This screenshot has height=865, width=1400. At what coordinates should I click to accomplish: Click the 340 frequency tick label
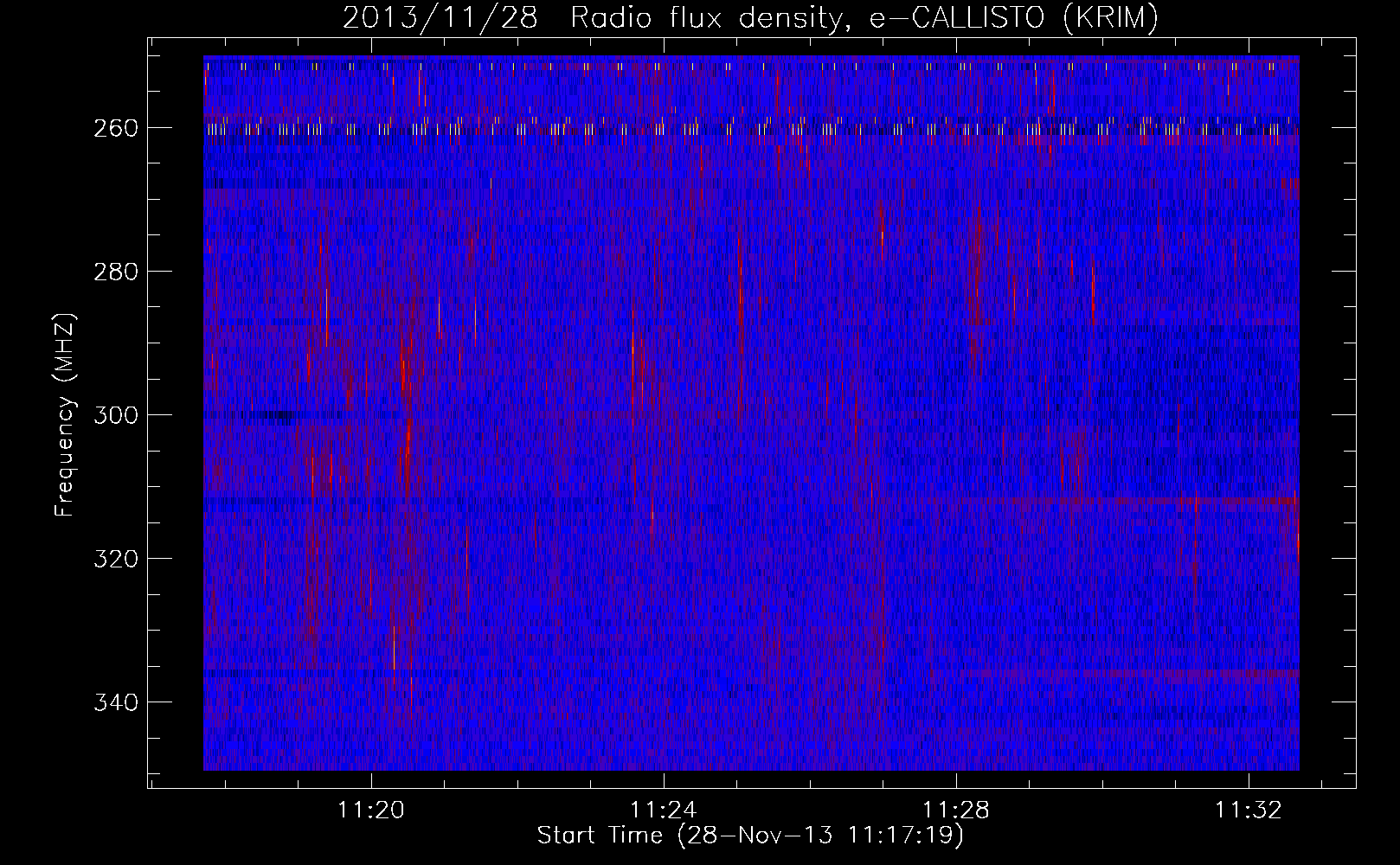tap(115, 702)
